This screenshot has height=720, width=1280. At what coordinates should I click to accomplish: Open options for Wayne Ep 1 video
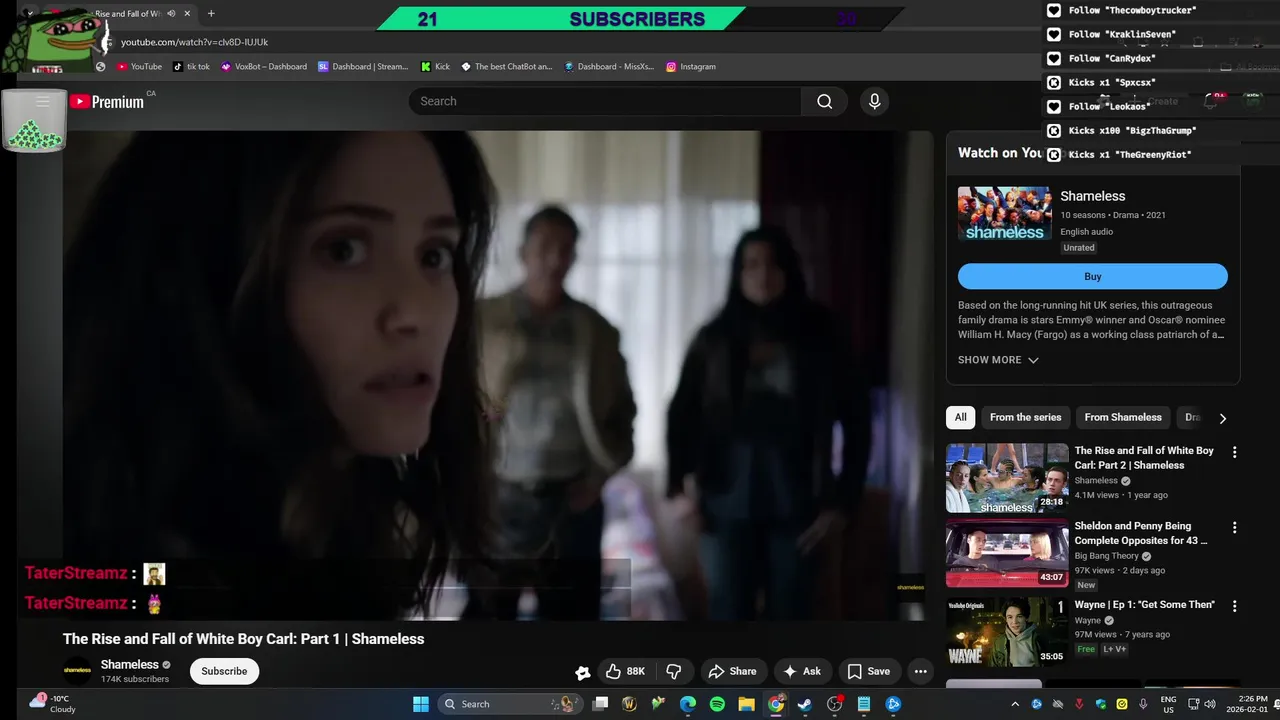click(1234, 606)
